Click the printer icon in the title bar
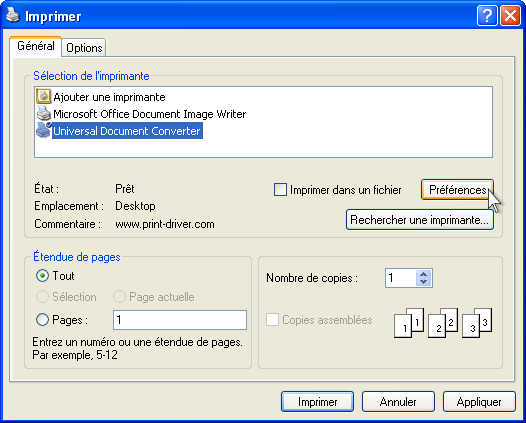Image resolution: width=526 pixels, height=423 pixels. click(x=13, y=15)
